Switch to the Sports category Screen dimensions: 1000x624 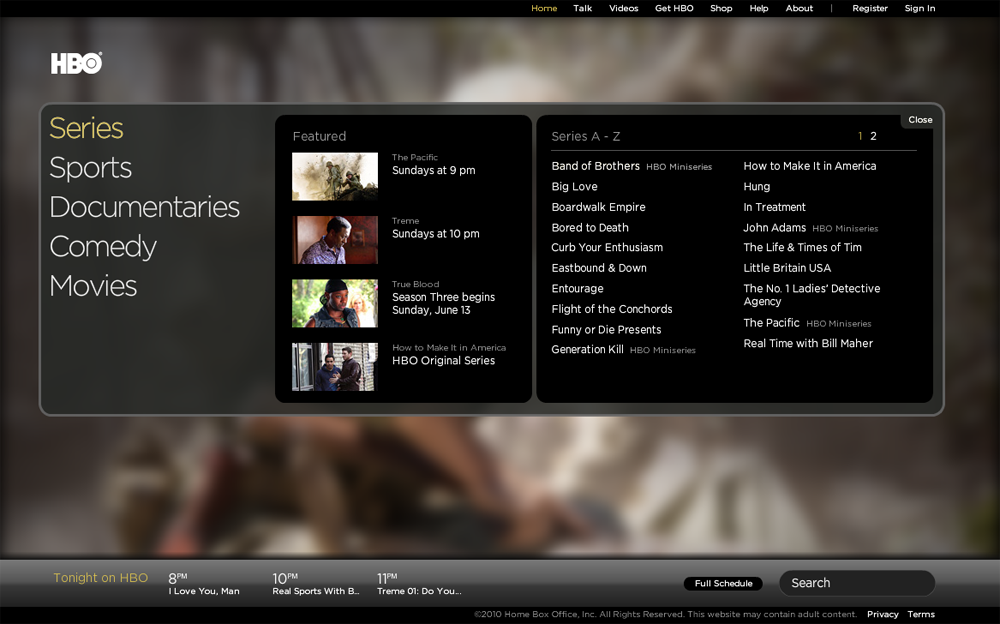91,168
